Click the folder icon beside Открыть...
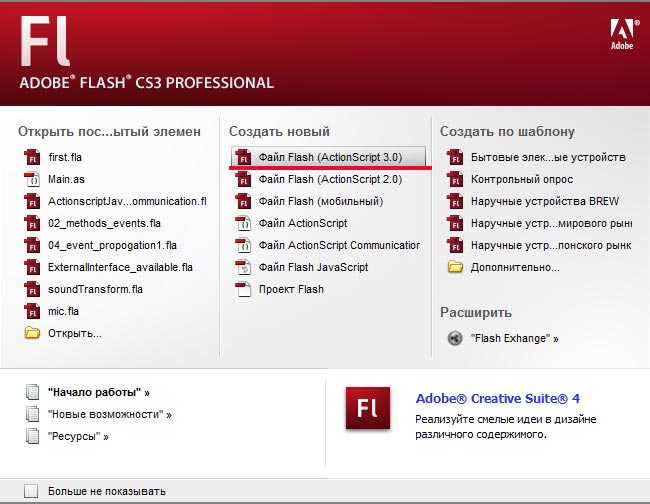Viewport: 650px width, 504px height. (32, 333)
